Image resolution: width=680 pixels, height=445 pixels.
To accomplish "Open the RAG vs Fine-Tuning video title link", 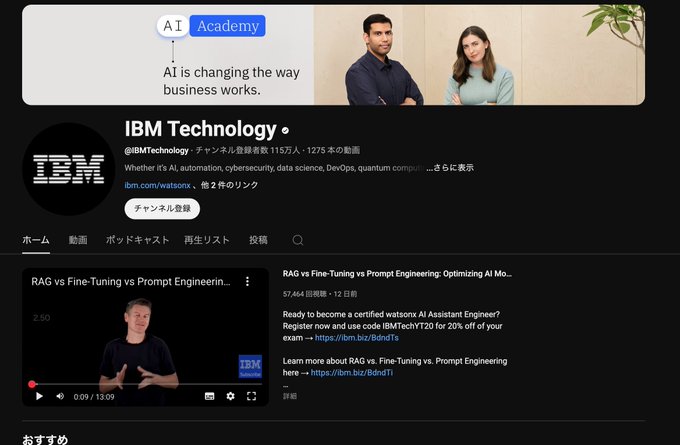I will pos(397,274).
